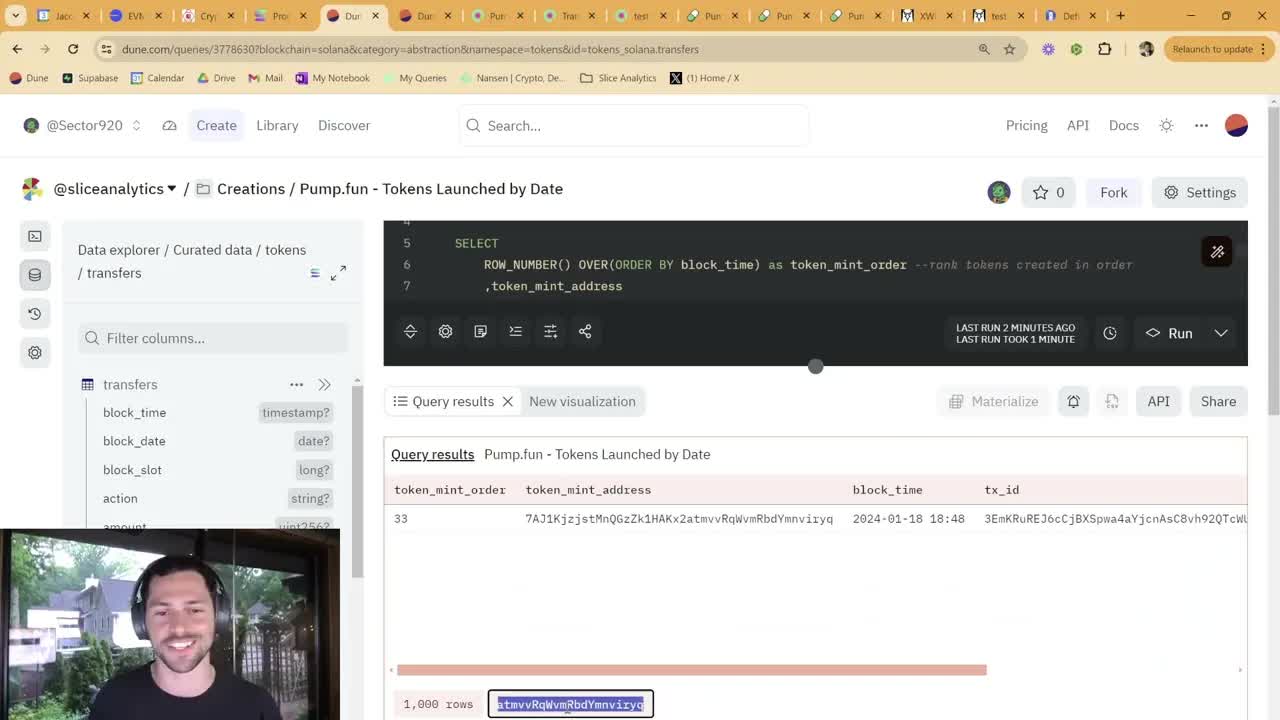Open the data explorer database icon
The image size is (1280, 720).
(35, 275)
